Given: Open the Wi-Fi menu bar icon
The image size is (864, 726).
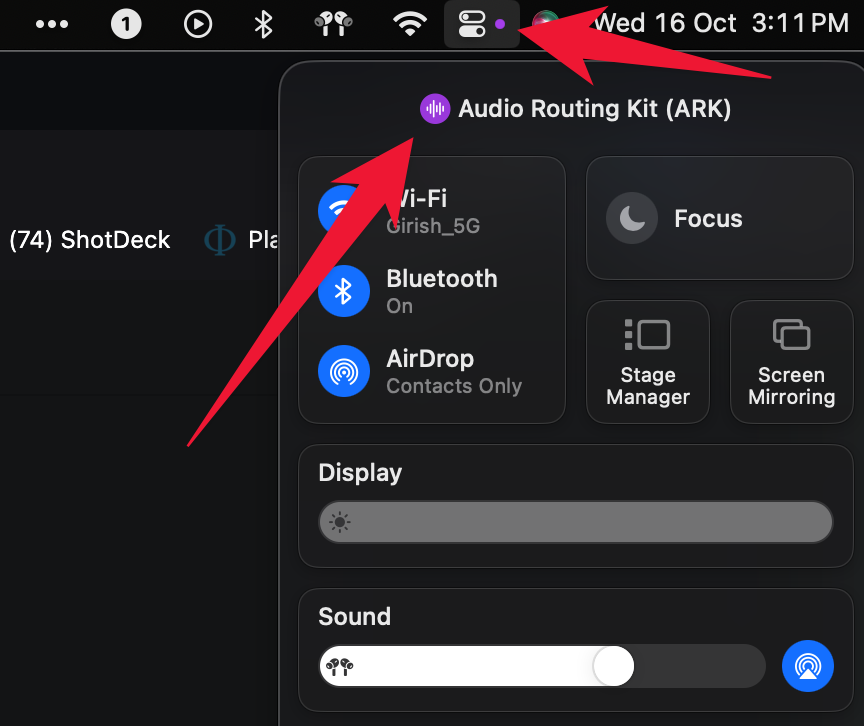Looking at the screenshot, I should point(409,24).
